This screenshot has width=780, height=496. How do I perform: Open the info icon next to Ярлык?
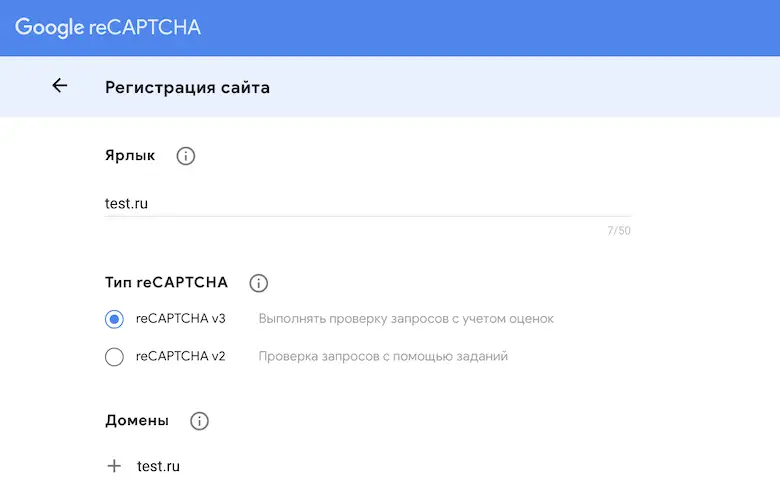(186, 156)
